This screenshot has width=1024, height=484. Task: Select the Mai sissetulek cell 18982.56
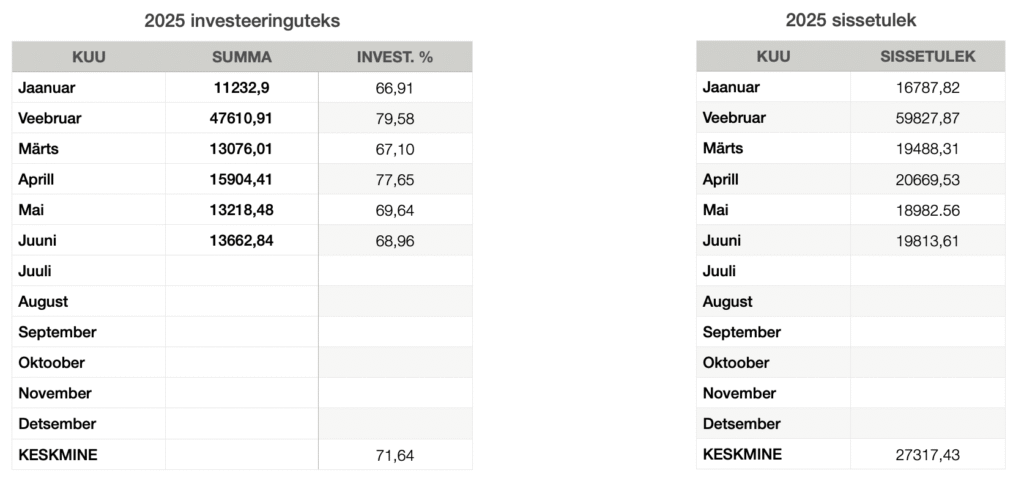[927, 210]
